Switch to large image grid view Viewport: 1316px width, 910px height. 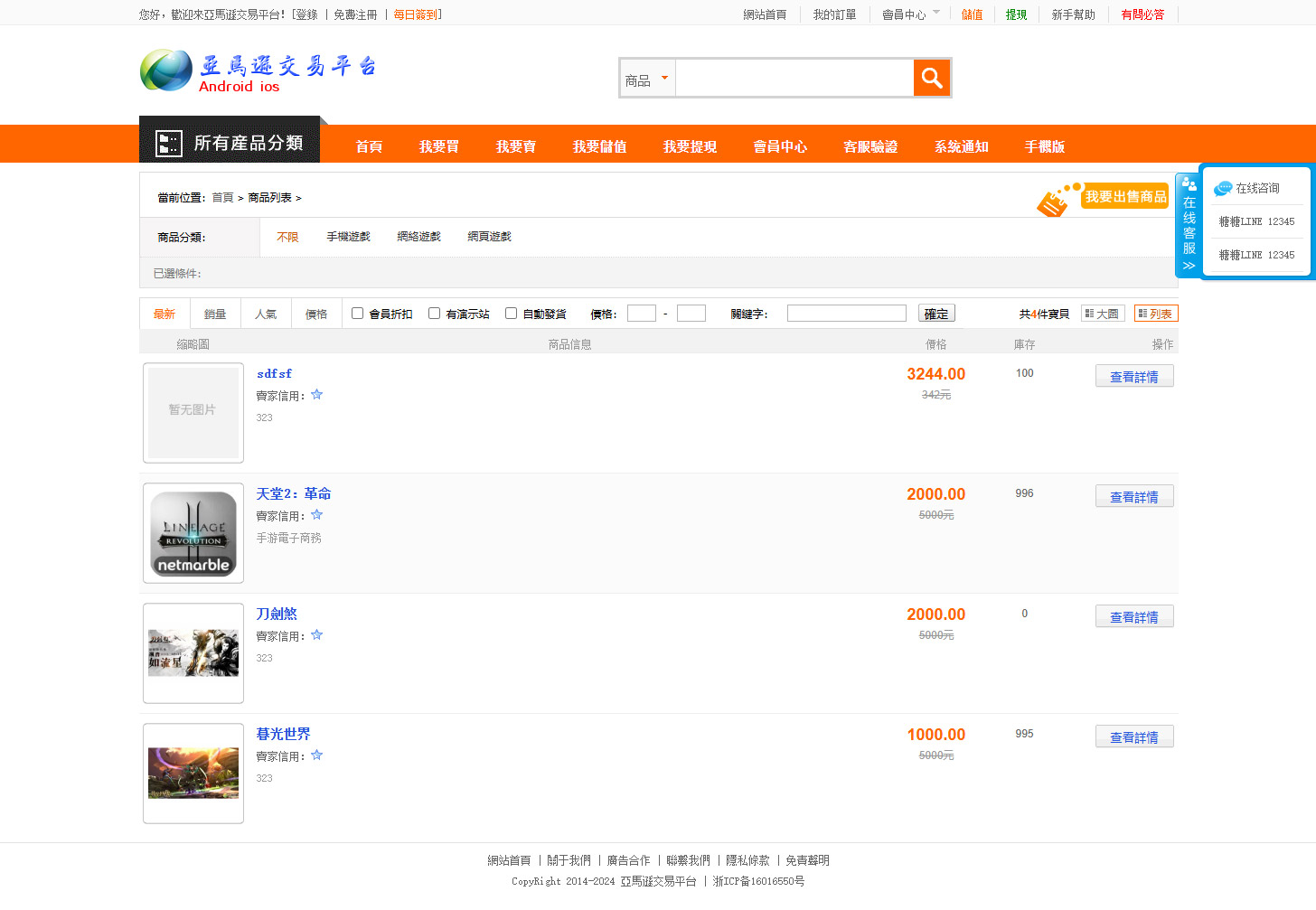pos(1103,314)
